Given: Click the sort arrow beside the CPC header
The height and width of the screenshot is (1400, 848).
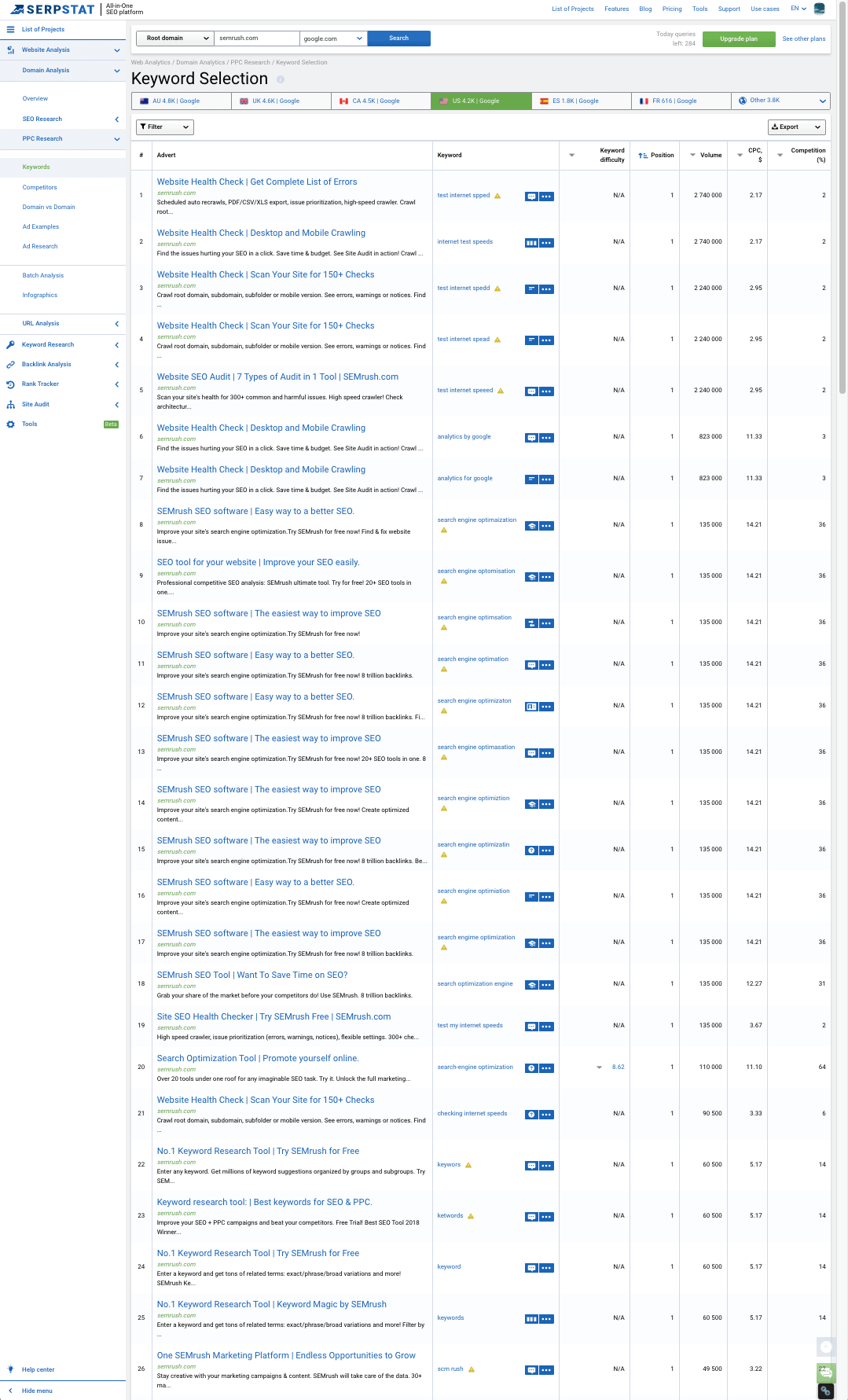Looking at the screenshot, I should pyautogui.click(x=740, y=156).
